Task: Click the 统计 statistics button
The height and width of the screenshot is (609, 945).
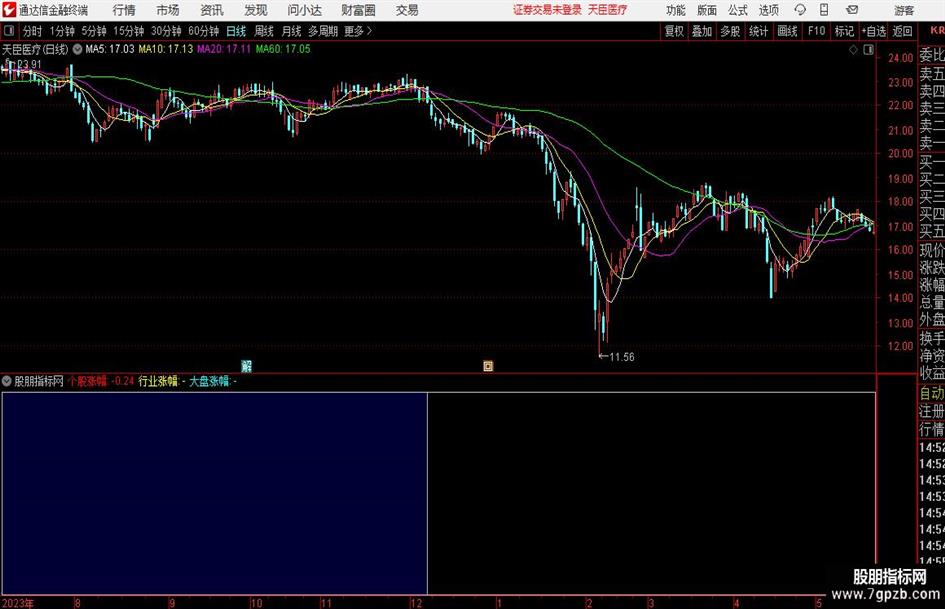Action: [x=758, y=31]
